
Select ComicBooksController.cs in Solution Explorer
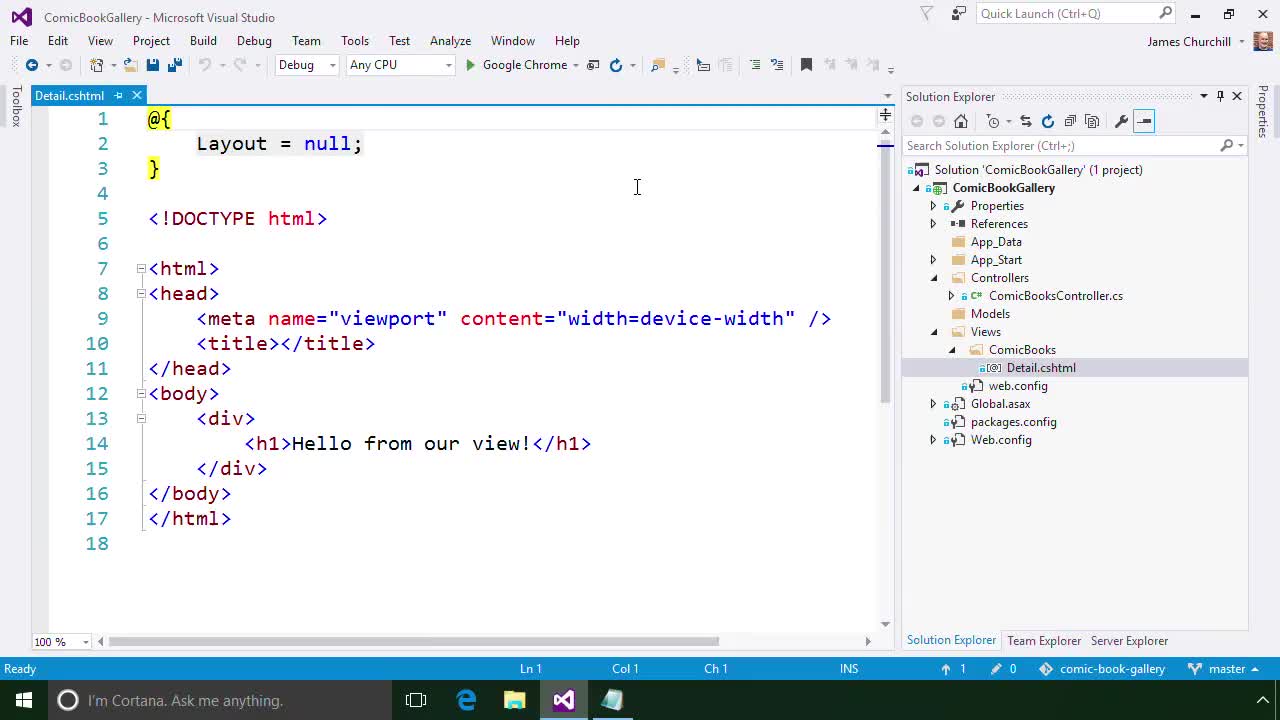click(1055, 295)
